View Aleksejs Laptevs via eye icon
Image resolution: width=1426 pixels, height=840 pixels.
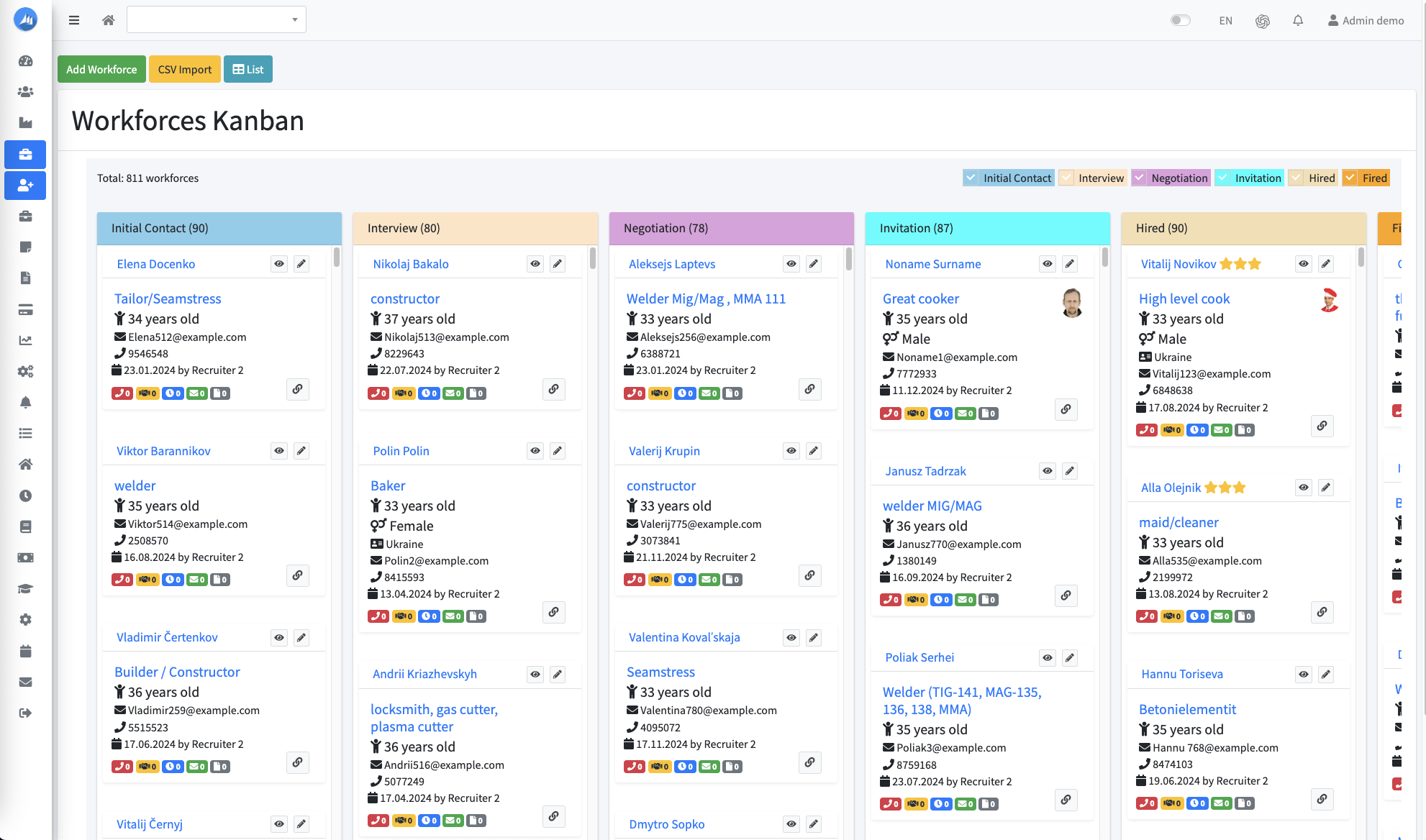pos(791,264)
